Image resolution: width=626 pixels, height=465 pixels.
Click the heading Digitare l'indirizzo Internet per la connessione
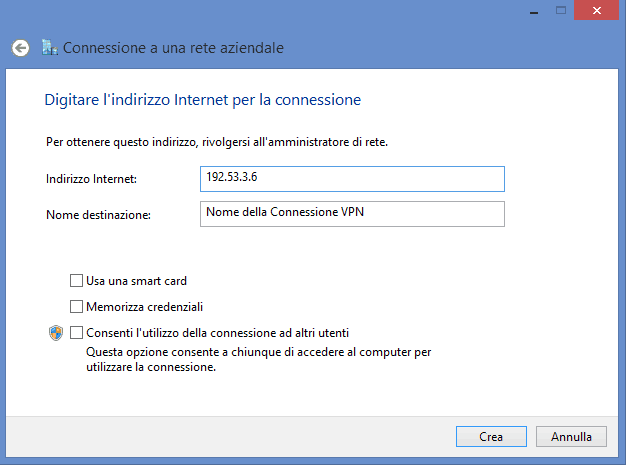(x=202, y=100)
